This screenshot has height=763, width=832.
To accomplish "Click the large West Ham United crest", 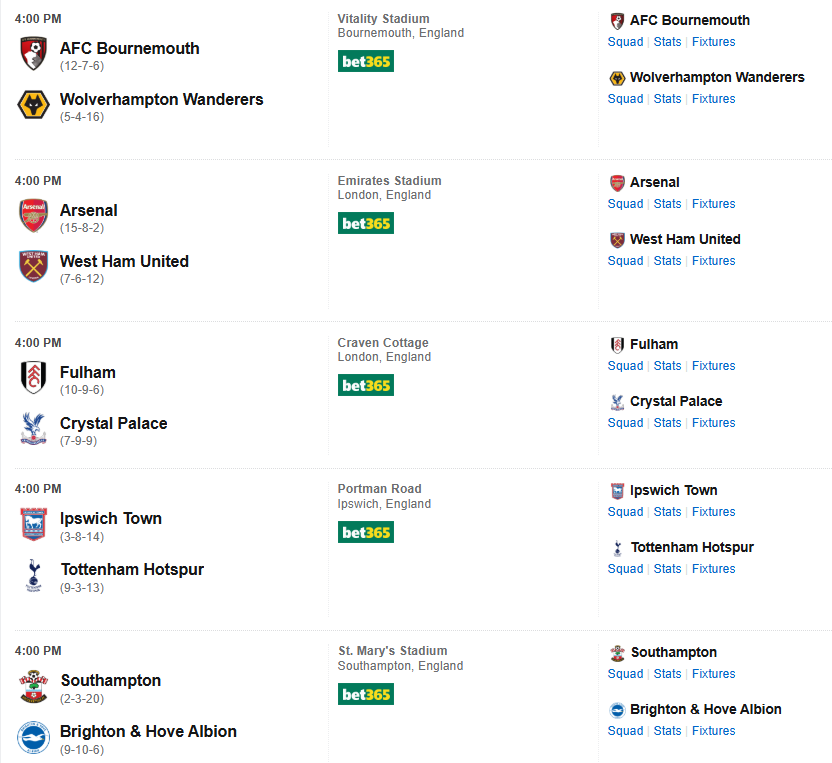I will 34,267.
